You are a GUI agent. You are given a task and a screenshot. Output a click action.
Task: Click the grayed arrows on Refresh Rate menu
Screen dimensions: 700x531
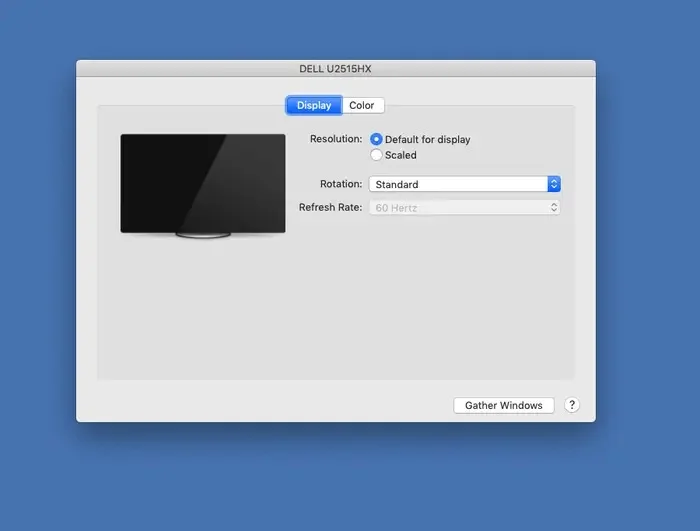tap(554, 208)
